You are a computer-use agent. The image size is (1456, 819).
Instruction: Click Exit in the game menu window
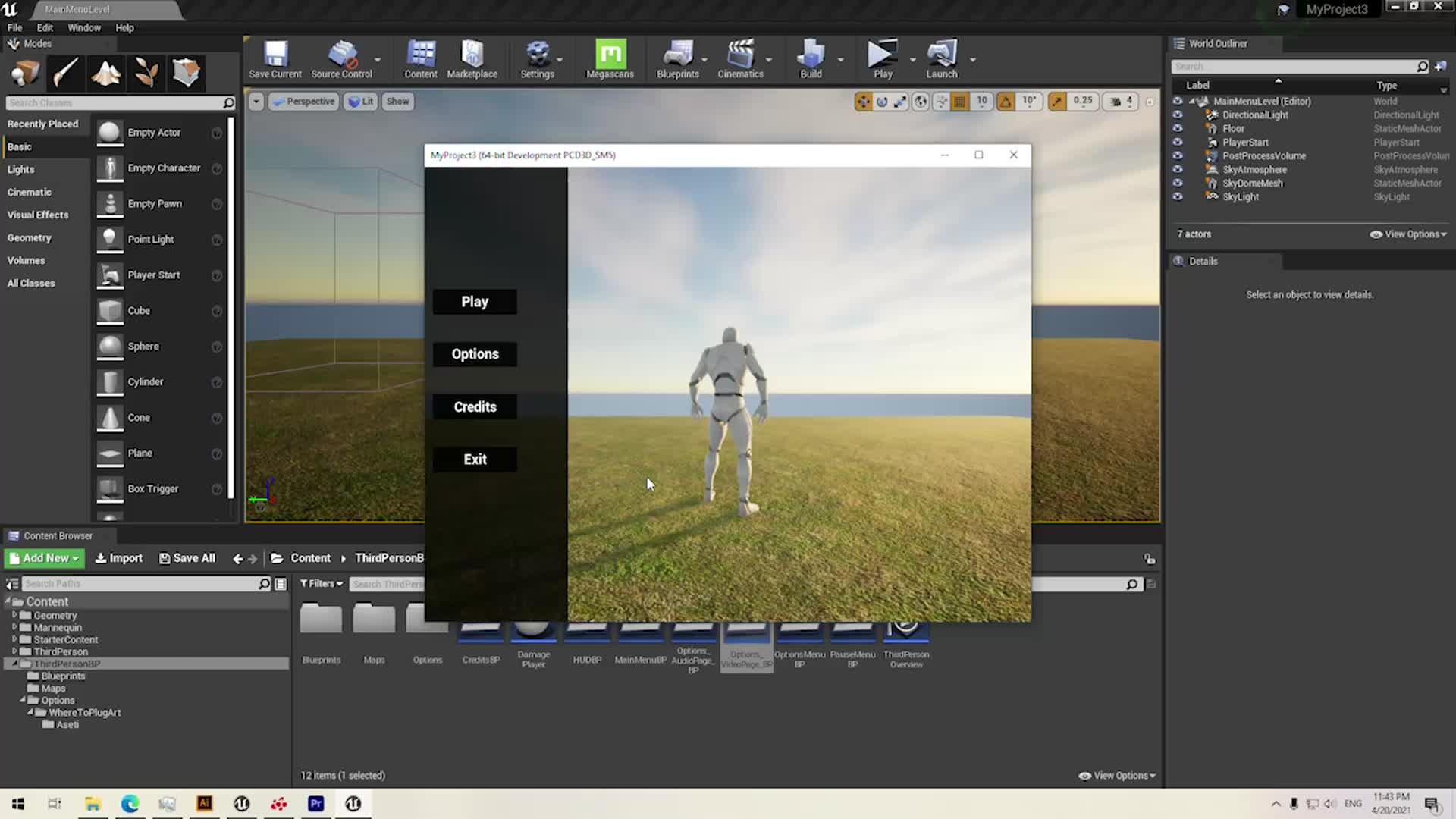pos(475,459)
